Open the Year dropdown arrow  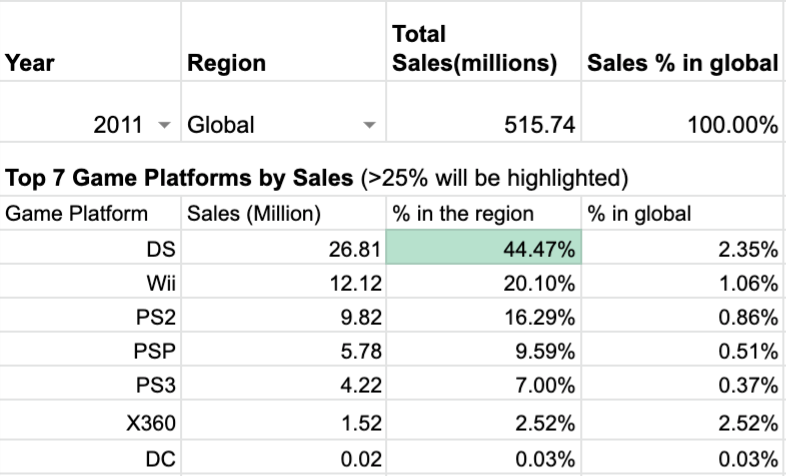pyautogui.click(x=163, y=125)
